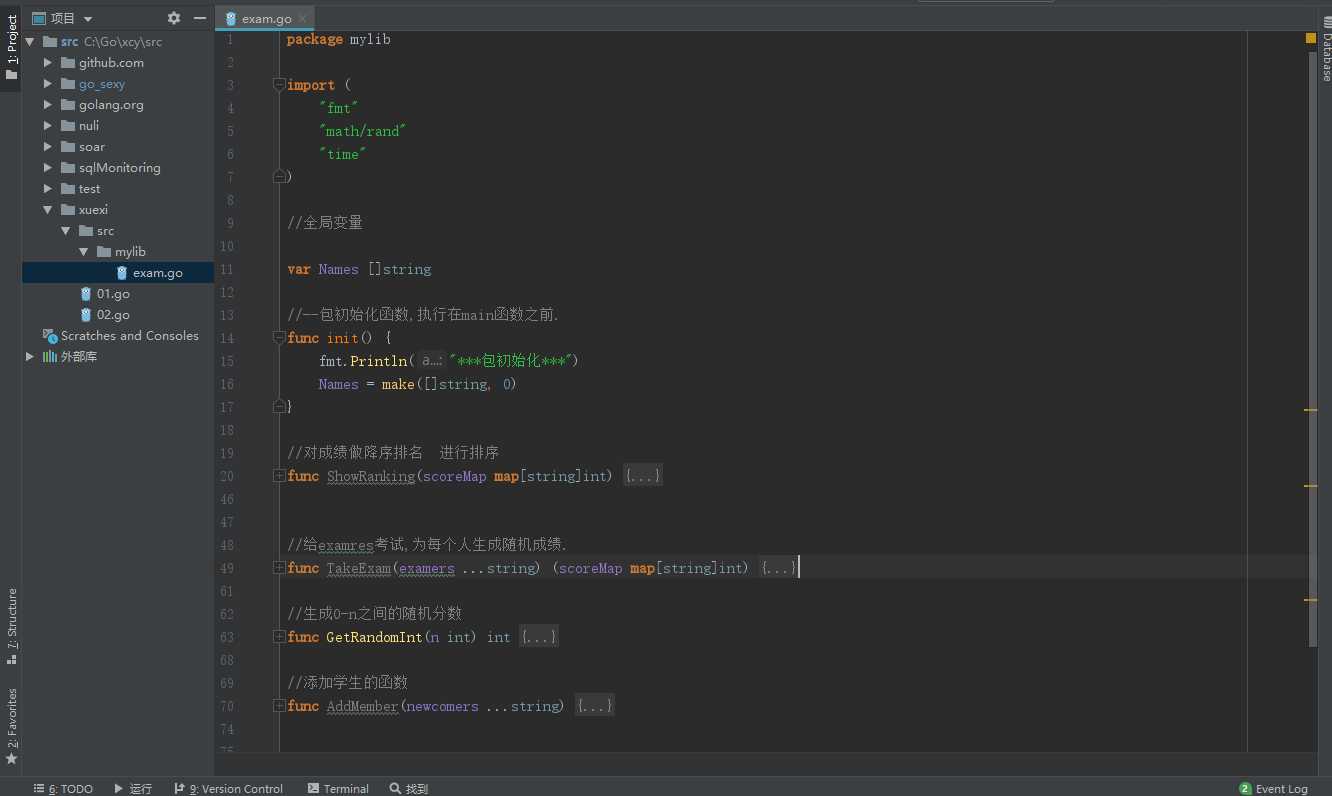Collapse the xuexi folder arrow
This screenshot has width=1332, height=796.
[x=47, y=210]
